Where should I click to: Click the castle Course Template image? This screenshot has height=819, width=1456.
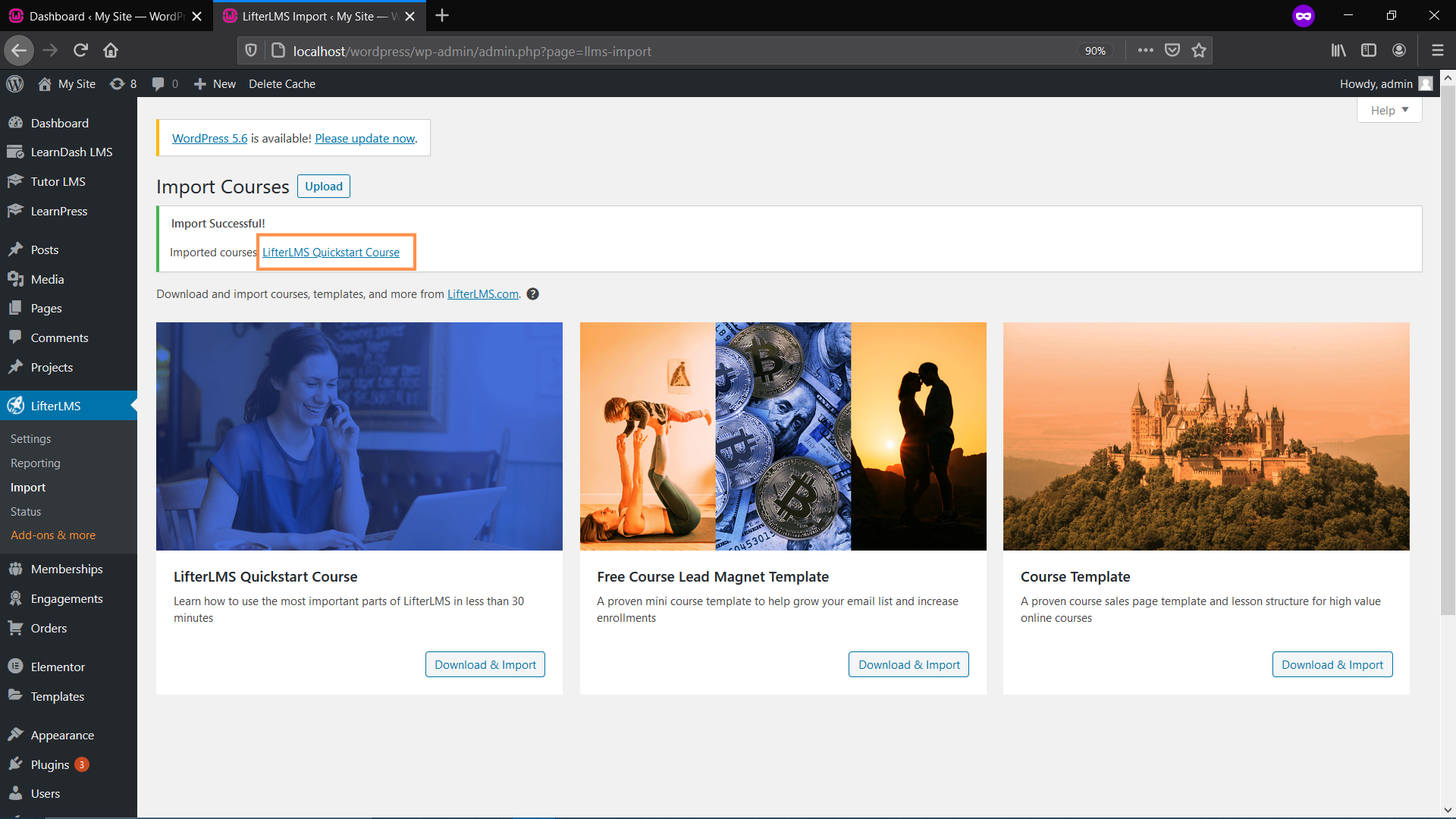(1207, 436)
